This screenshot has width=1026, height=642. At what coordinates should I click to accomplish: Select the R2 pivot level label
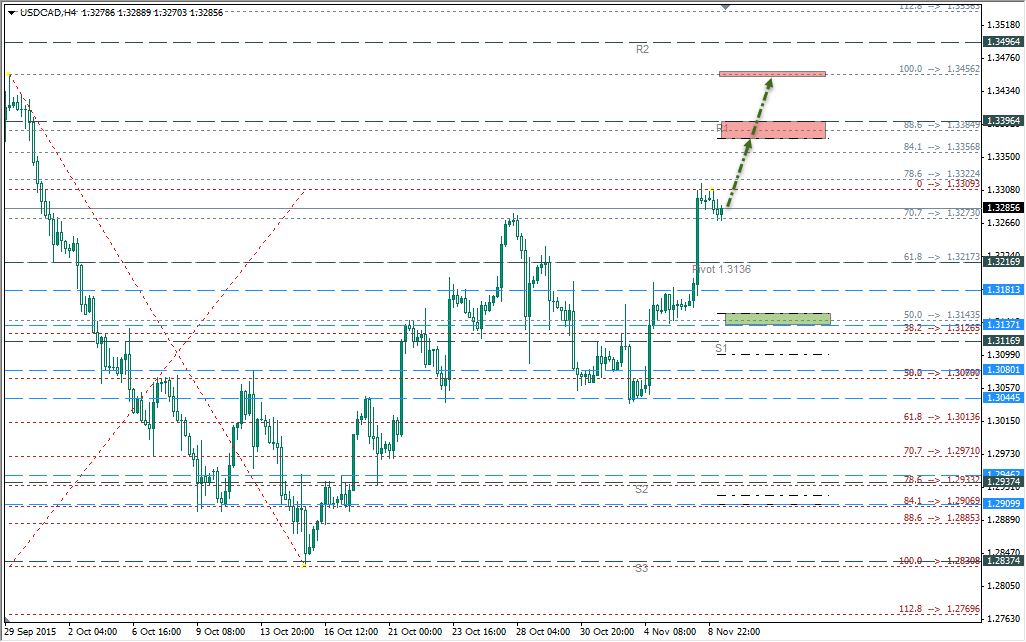[x=643, y=49]
